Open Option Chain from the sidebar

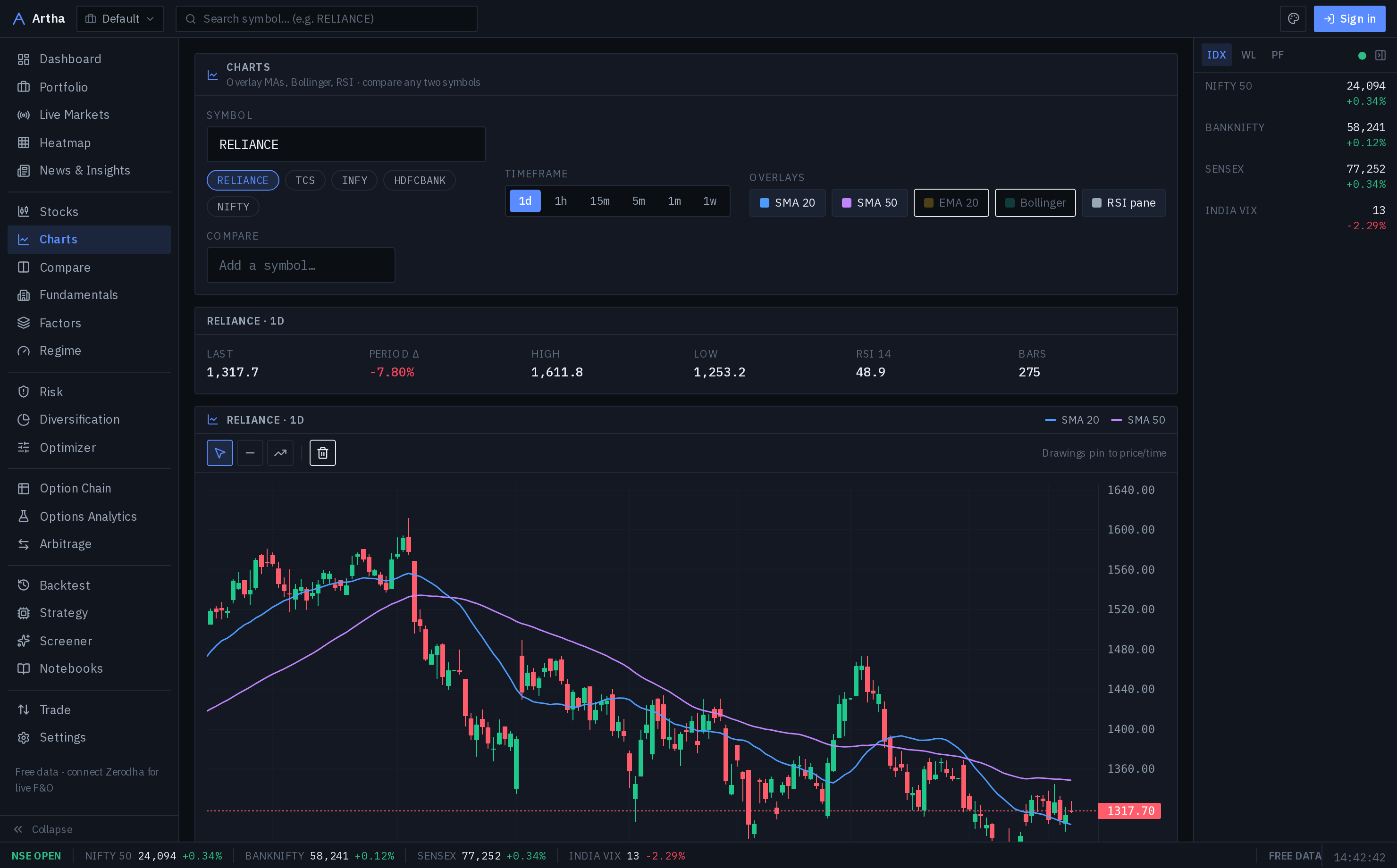[89, 489]
